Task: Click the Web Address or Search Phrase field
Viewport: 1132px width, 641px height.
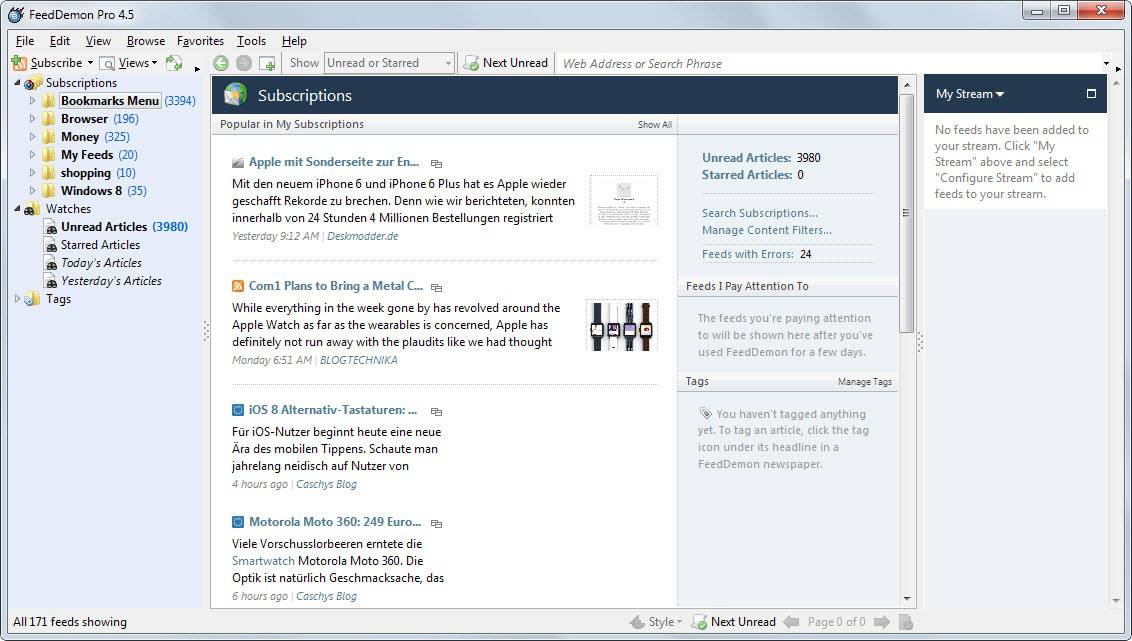Action: [830, 64]
